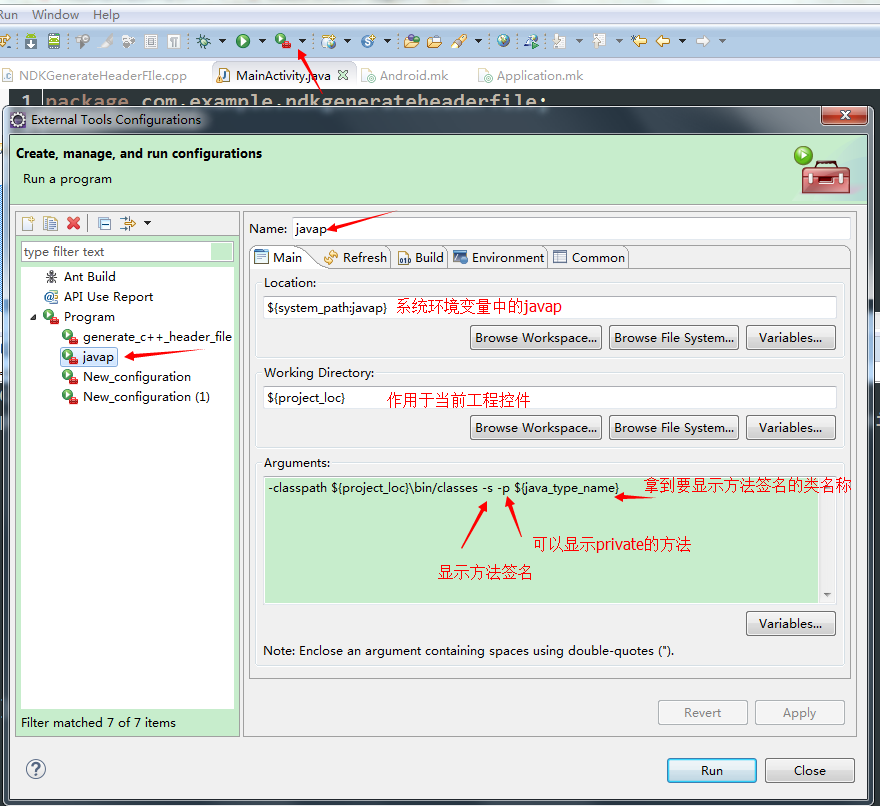Image resolution: width=880 pixels, height=806 pixels.
Task: Click the Duplicate launch configuration icon
Action: coord(51,223)
